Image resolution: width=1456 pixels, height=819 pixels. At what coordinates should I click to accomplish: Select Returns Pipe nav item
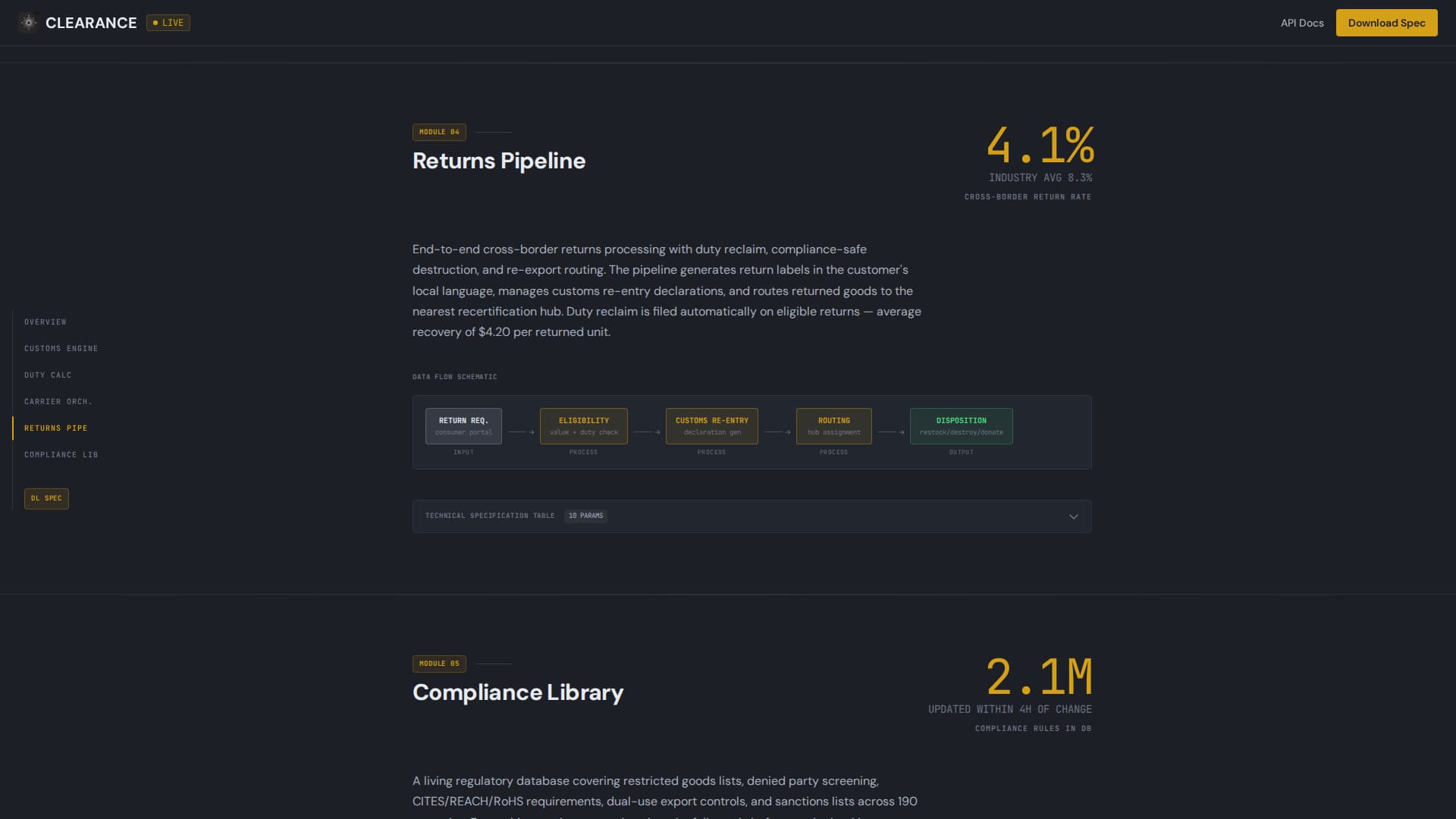pyautogui.click(x=56, y=428)
